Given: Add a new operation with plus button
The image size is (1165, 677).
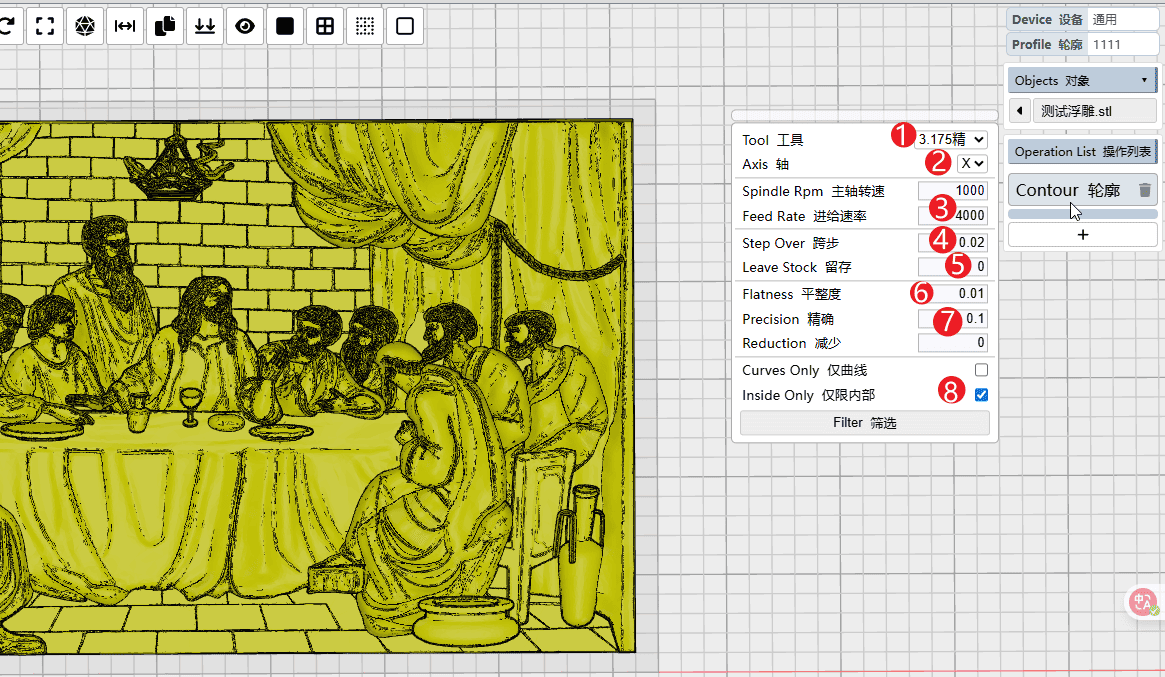Looking at the screenshot, I should [x=1082, y=235].
